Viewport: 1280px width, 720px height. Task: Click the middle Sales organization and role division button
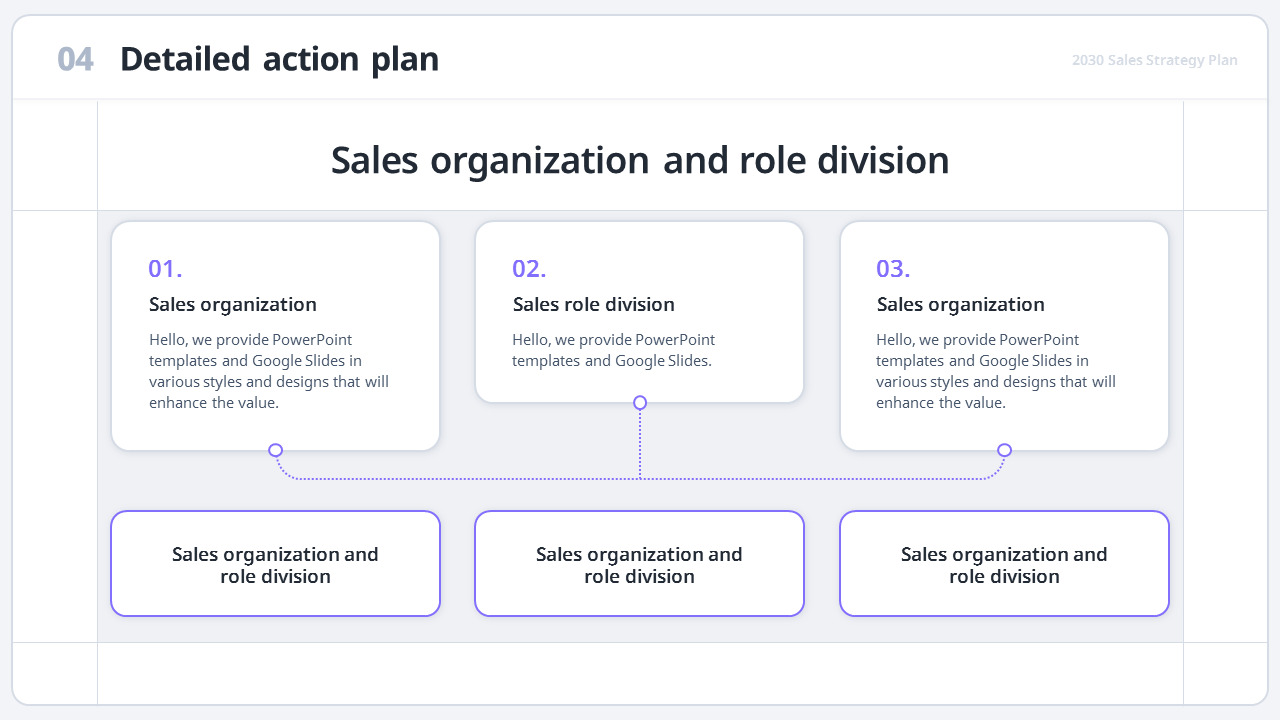(x=639, y=563)
